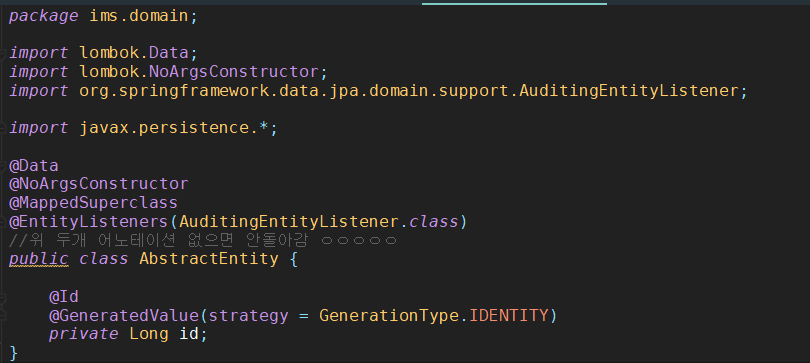
Task: Select the "ims.domain" package name
Action: tap(138, 15)
